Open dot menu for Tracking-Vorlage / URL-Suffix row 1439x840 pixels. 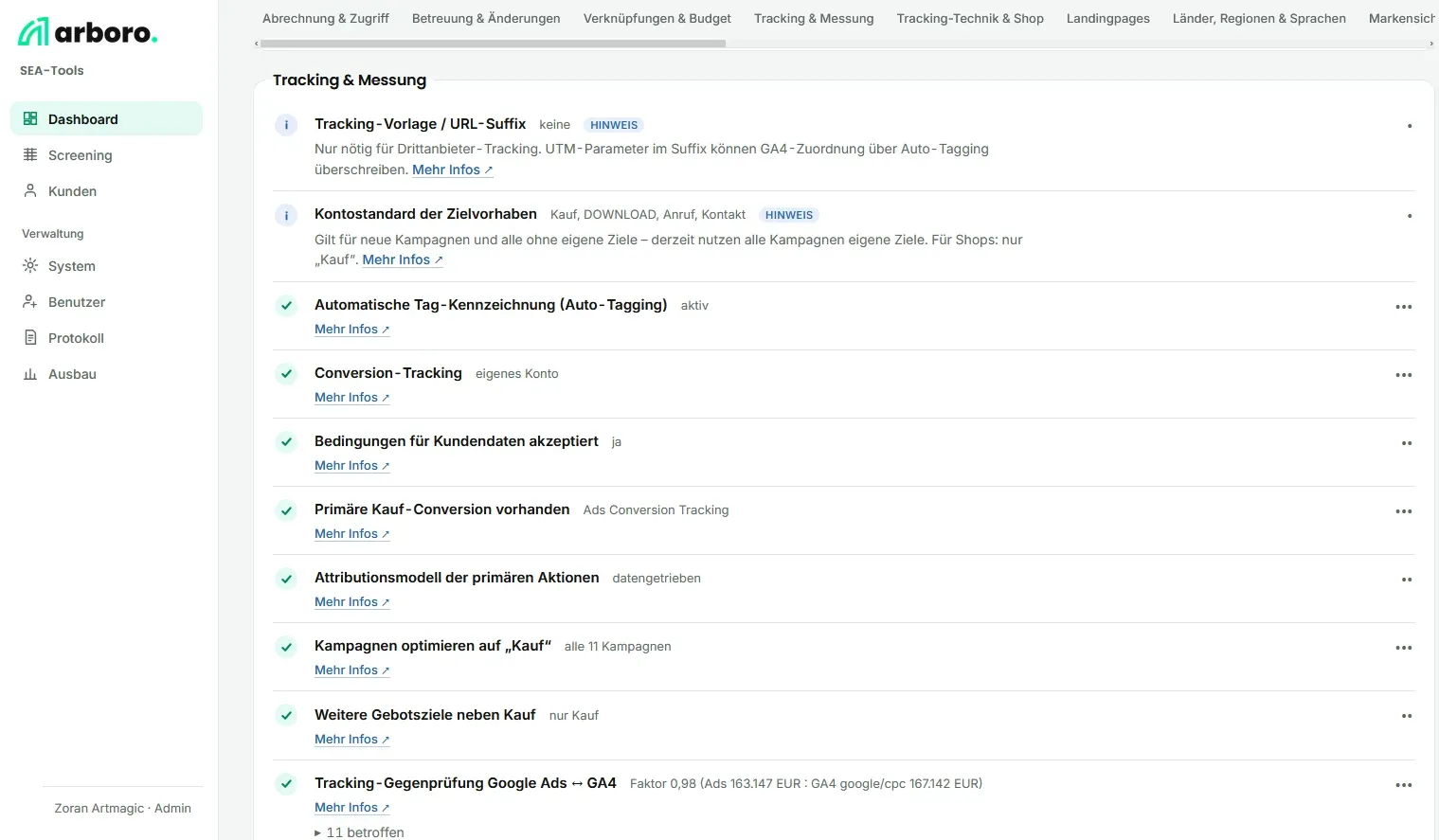(x=1410, y=125)
